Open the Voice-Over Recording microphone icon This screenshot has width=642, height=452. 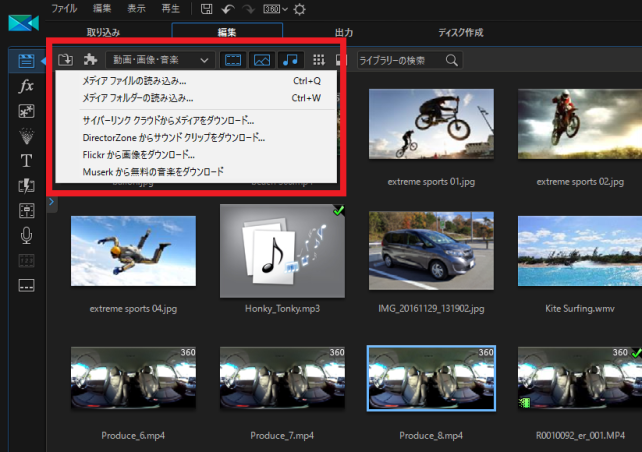(x=26, y=235)
